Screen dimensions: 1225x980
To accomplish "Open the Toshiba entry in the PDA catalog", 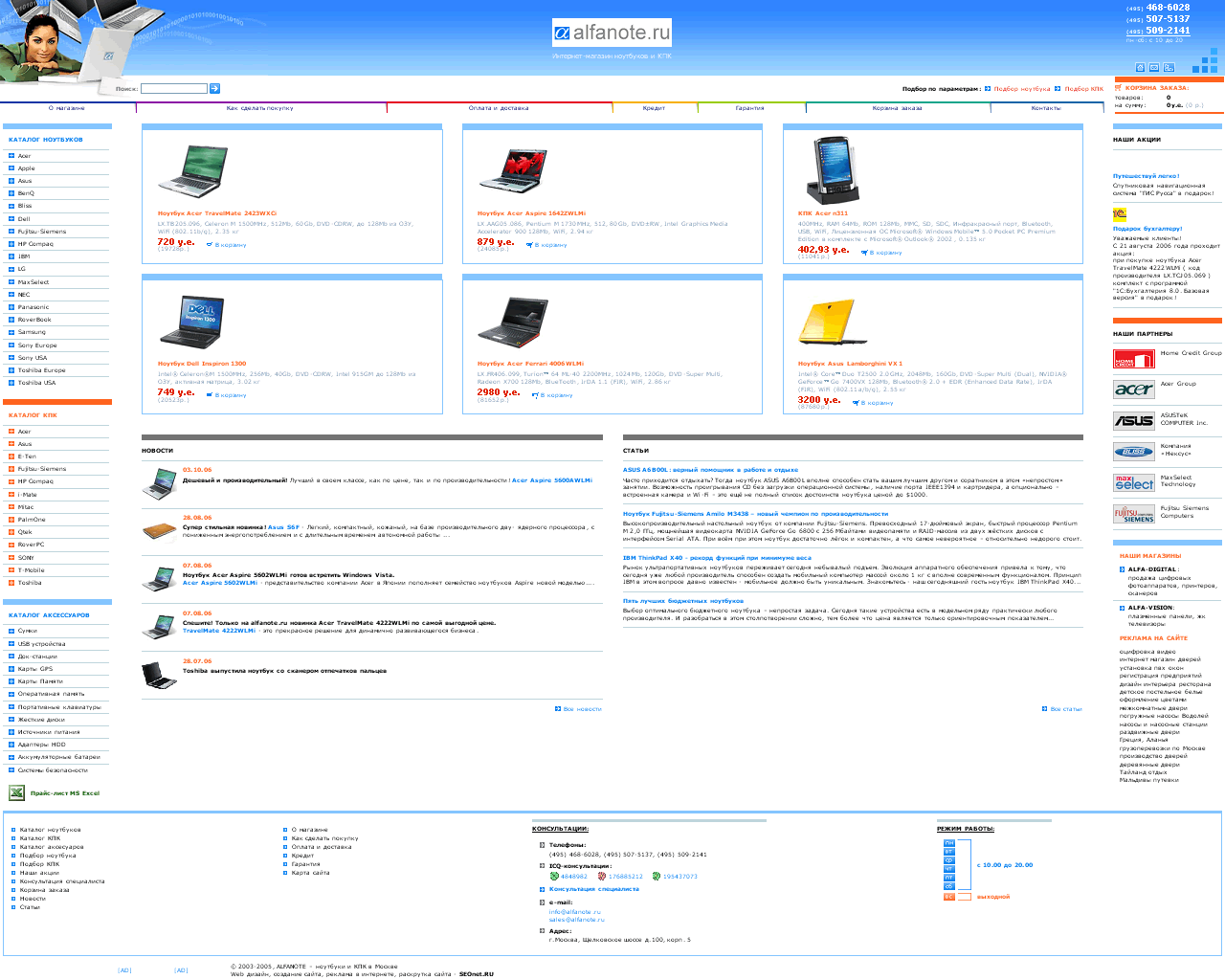I will click(30, 583).
